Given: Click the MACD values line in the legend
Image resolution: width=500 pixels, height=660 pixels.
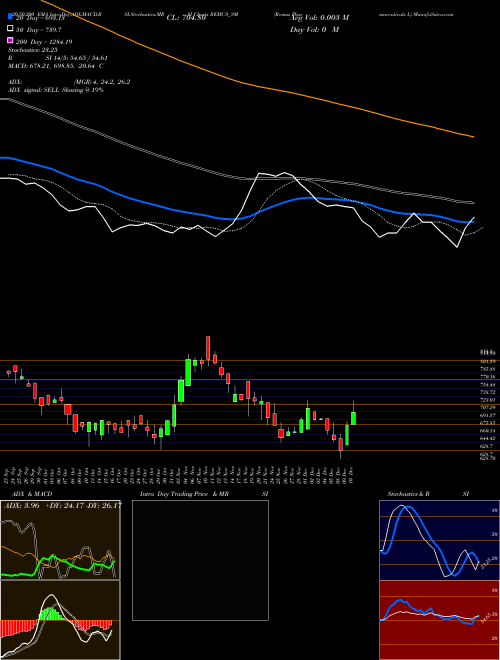Looking at the screenshot, I should point(56,66).
